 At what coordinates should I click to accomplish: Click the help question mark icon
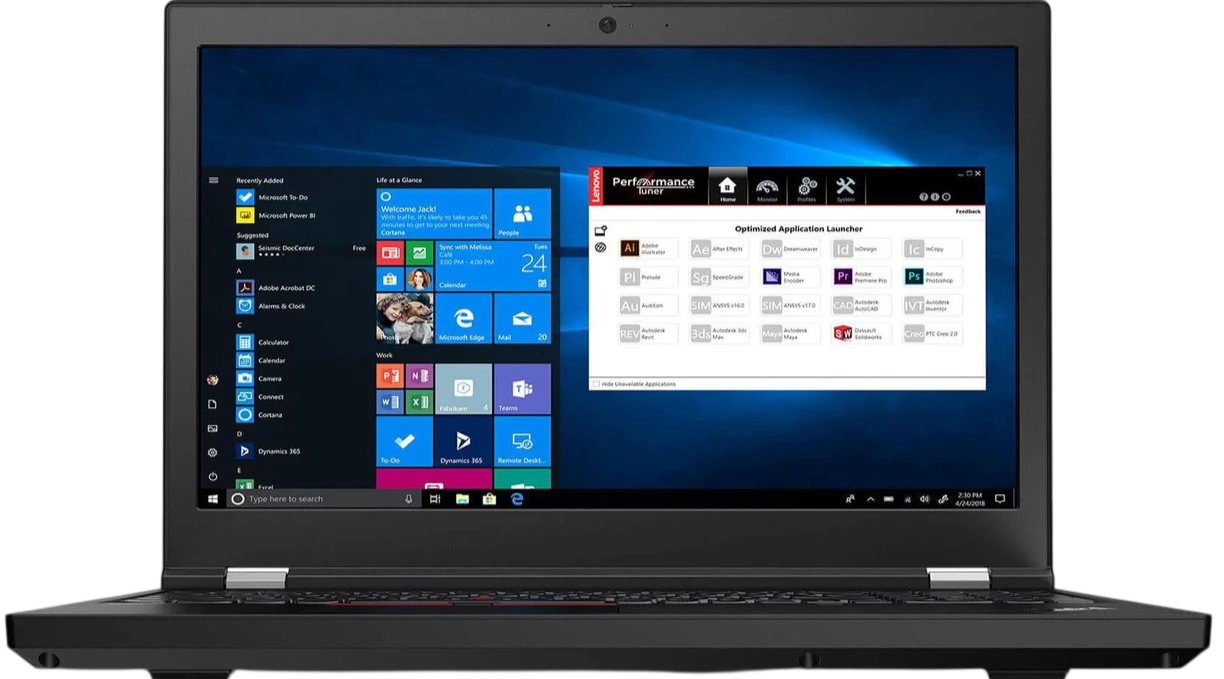pyautogui.click(x=923, y=197)
